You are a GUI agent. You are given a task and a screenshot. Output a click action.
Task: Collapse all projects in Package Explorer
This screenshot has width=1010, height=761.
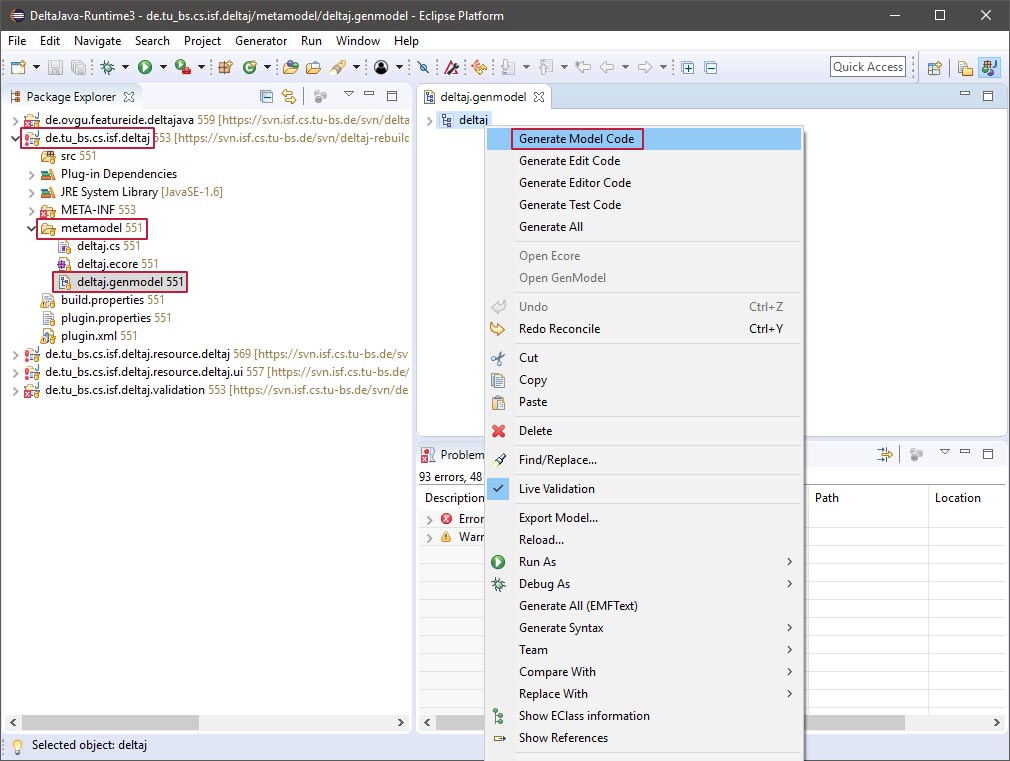[267, 95]
